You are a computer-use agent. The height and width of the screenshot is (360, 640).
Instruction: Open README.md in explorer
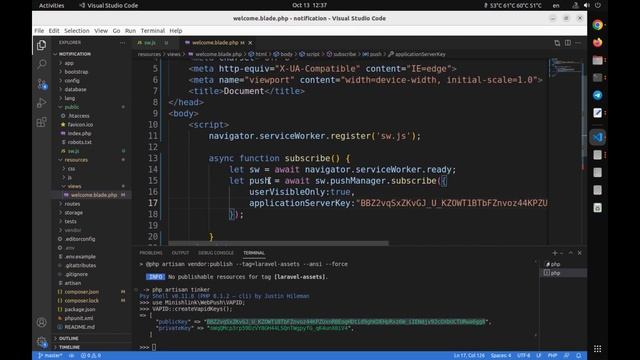(92, 327)
